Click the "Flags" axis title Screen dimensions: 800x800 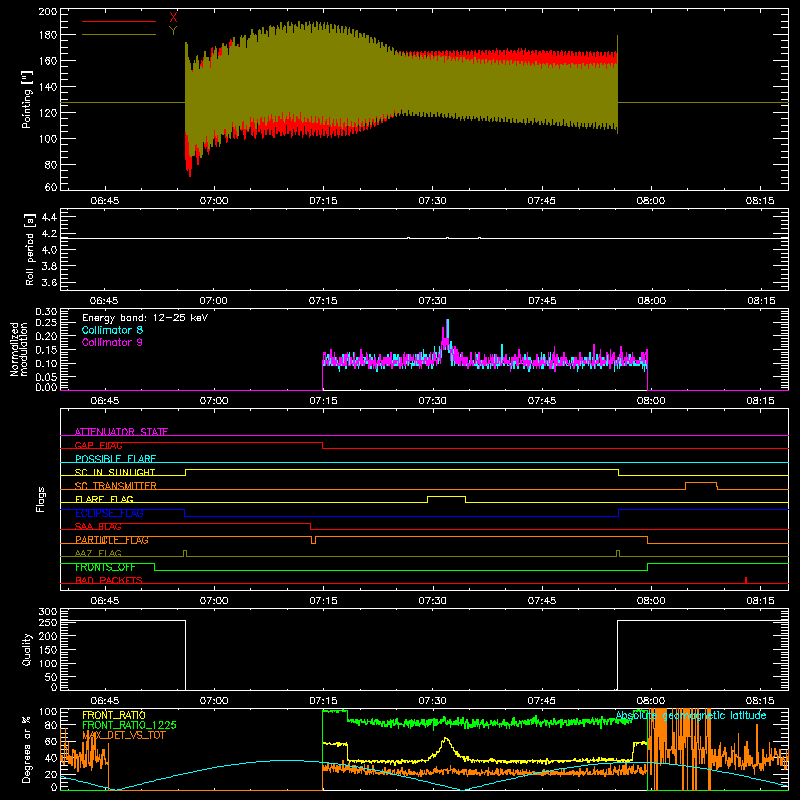coord(40,499)
